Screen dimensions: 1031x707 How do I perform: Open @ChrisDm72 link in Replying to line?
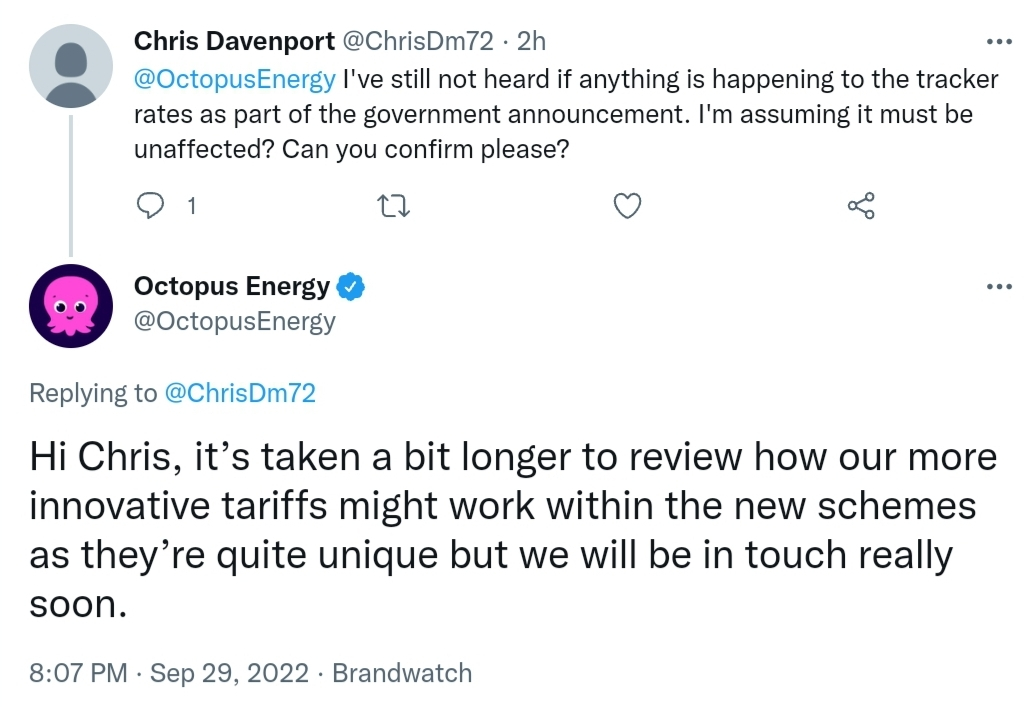click(240, 393)
